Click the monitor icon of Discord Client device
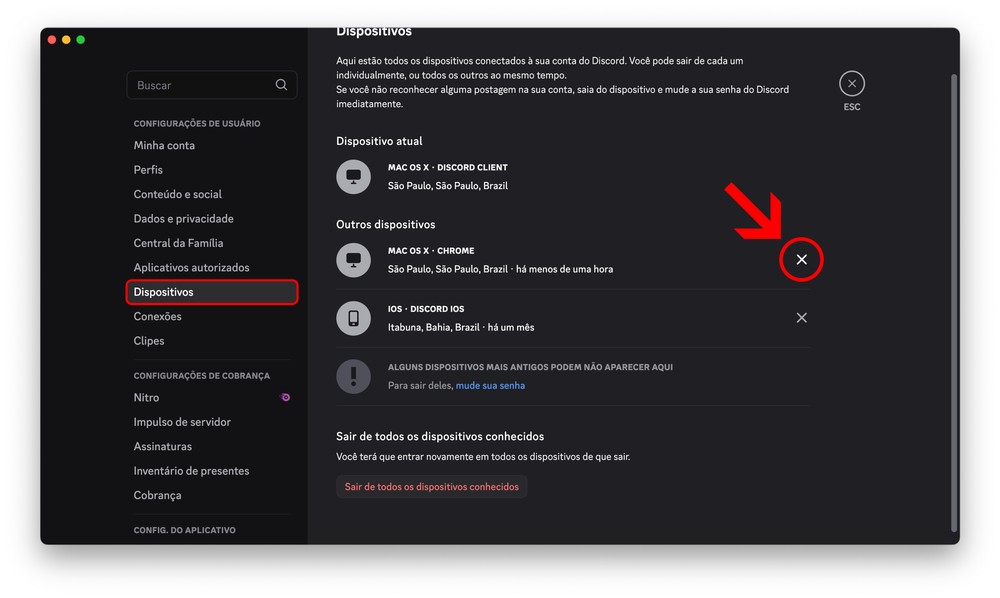1000x598 pixels. click(353, 176)
